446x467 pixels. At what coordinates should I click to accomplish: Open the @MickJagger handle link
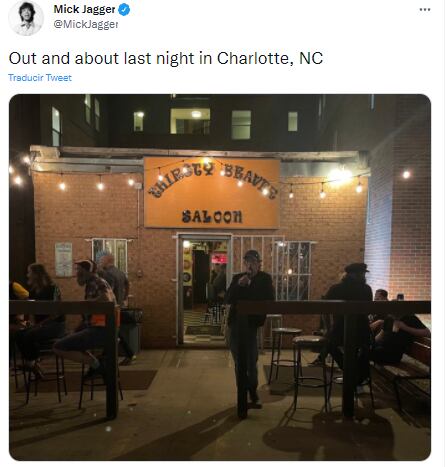click(x=86, y=24)
